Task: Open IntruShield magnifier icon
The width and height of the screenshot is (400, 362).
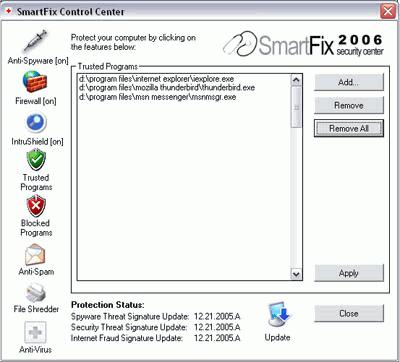Action: coord(36,122)
